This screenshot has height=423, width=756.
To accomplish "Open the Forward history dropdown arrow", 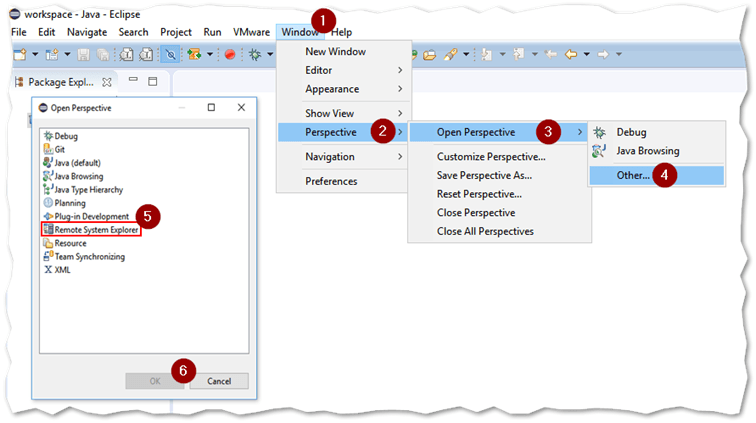I will click(x=619, y=55).
